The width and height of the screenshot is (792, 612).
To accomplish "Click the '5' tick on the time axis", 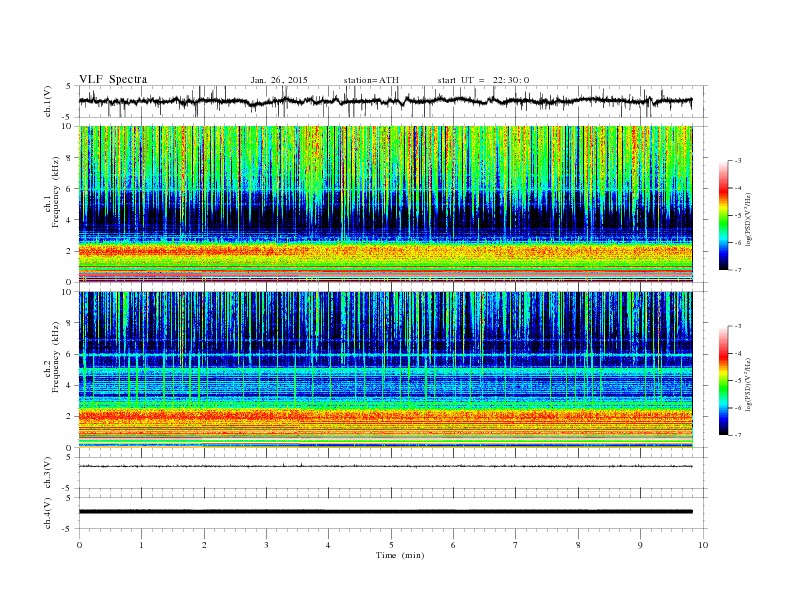I will [391, 545].
